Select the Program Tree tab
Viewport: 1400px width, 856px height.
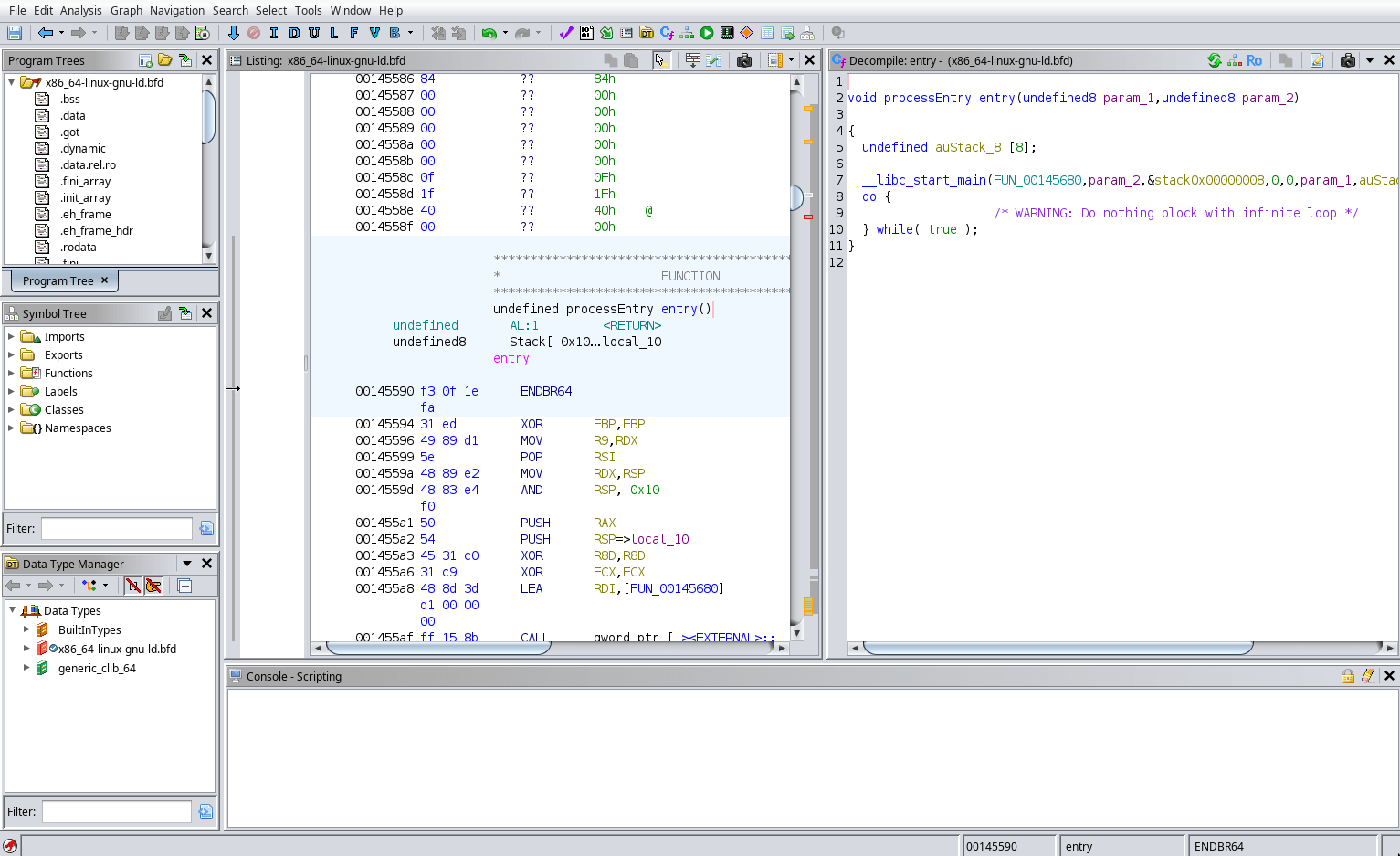pyautogui.click(x=58, y=280)
